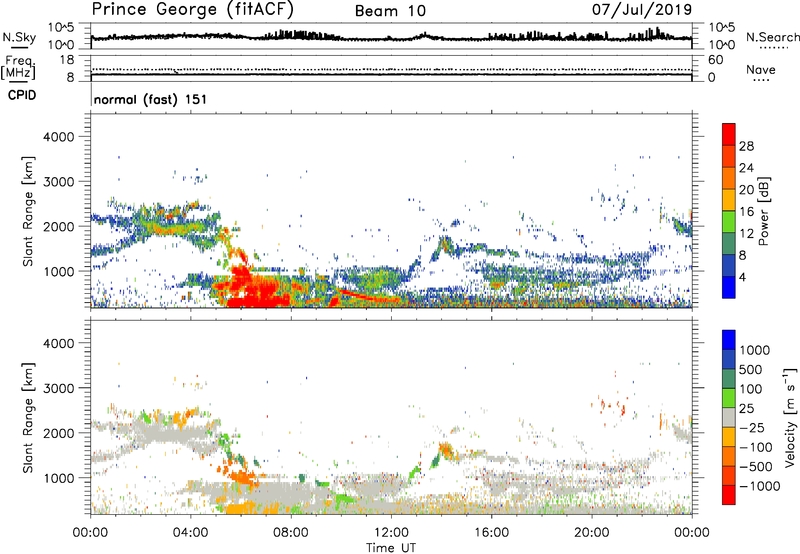The width and height of the screenshot is (800, 554).
Task: Click "500" on the velocity colorbar
Action: coord(750,370)
